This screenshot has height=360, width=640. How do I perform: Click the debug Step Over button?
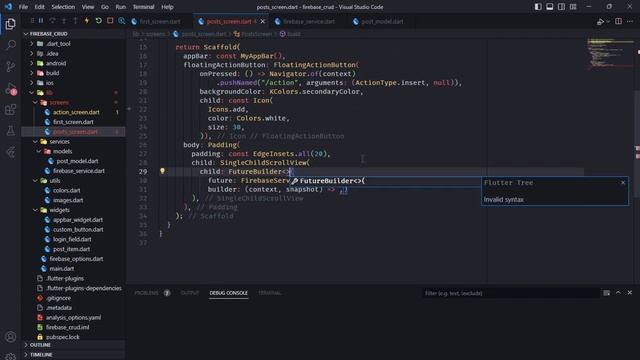click(x=52, y=21)
